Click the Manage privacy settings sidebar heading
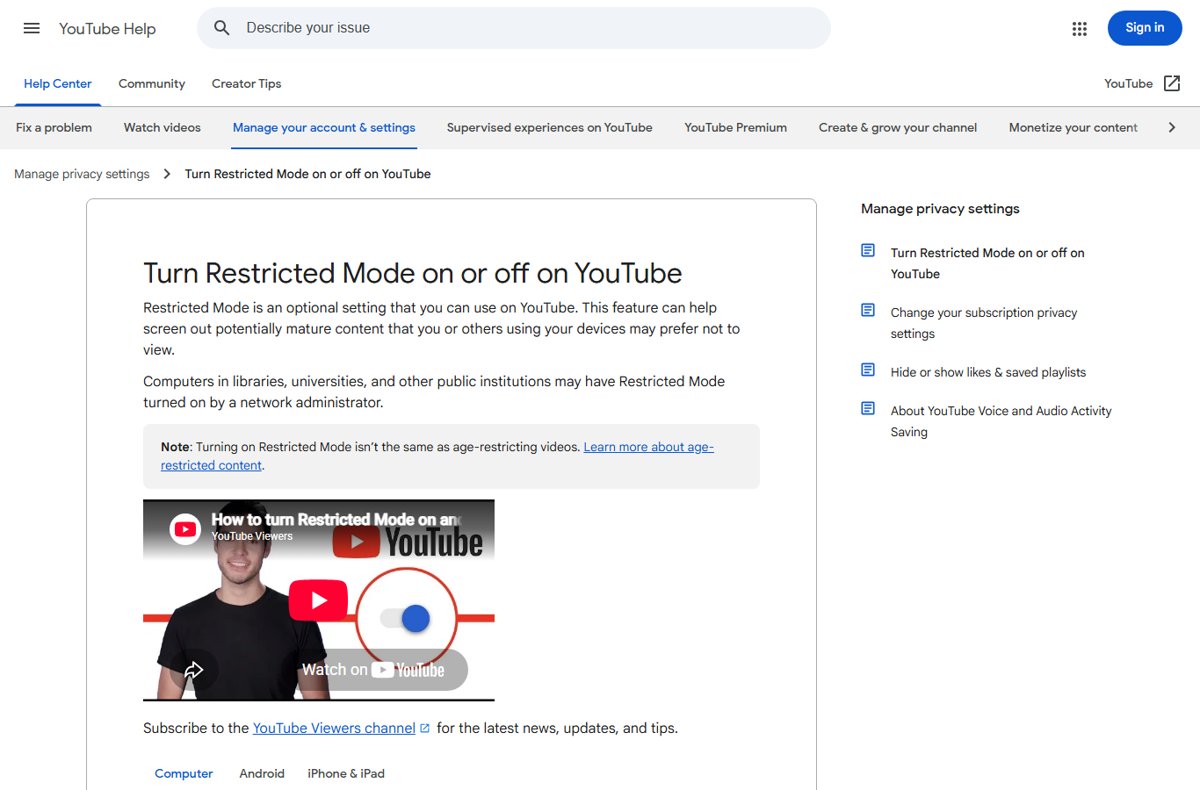Screen dimensions: 1200x790 (x=940, y=209)
